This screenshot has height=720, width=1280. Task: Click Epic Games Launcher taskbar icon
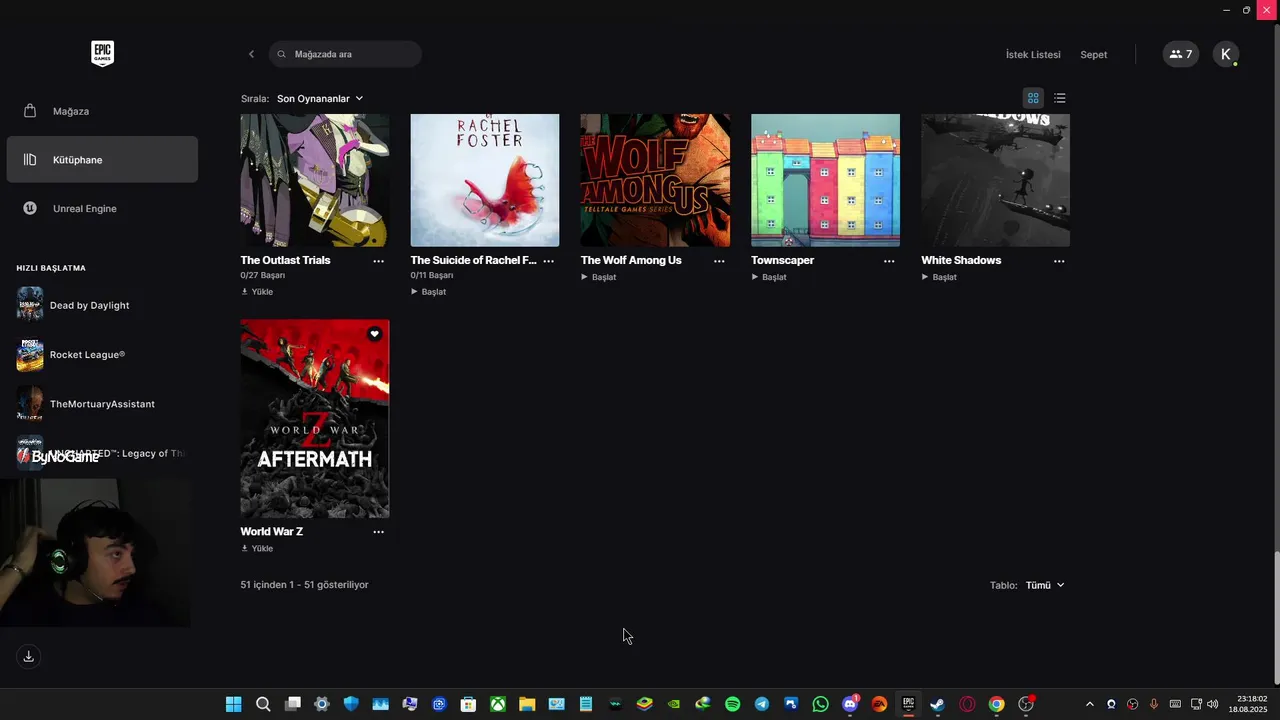(909, 704)
